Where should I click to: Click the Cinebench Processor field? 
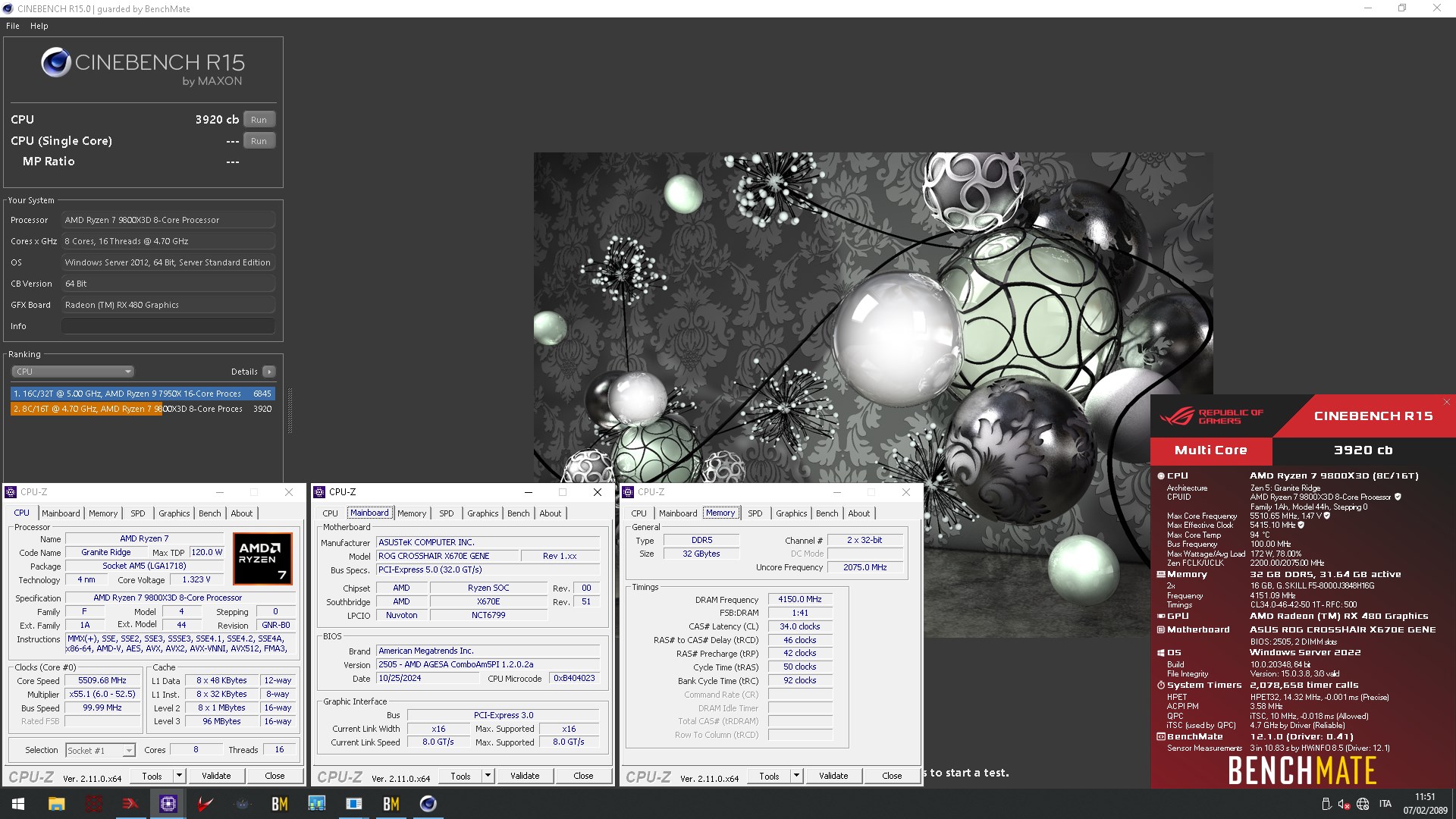pyautogui.click(x=168, y=220)
